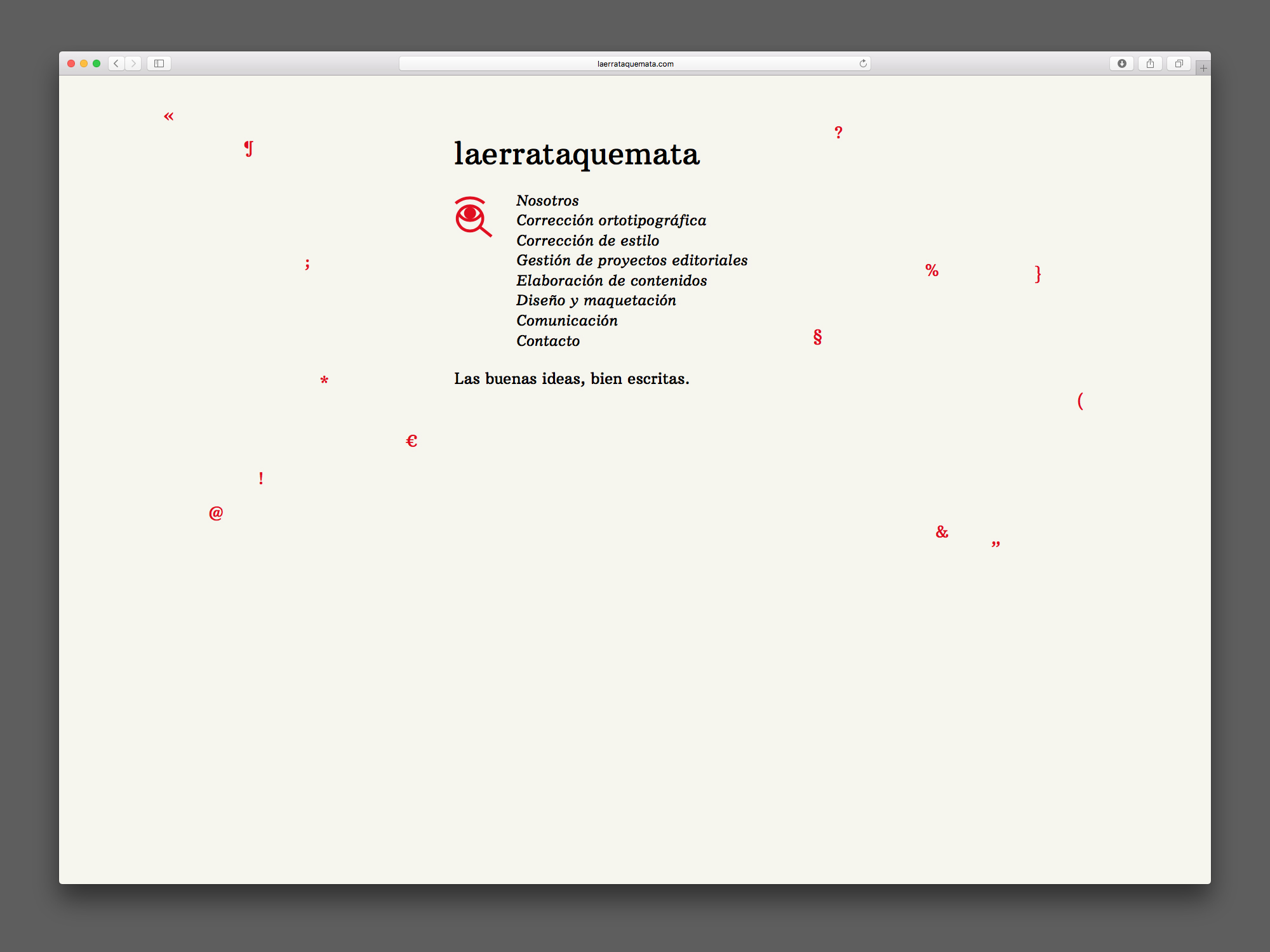1270x952 pixels.
Task: Click the red exclamation mark symbol
Action: click(x=261, y=478)
